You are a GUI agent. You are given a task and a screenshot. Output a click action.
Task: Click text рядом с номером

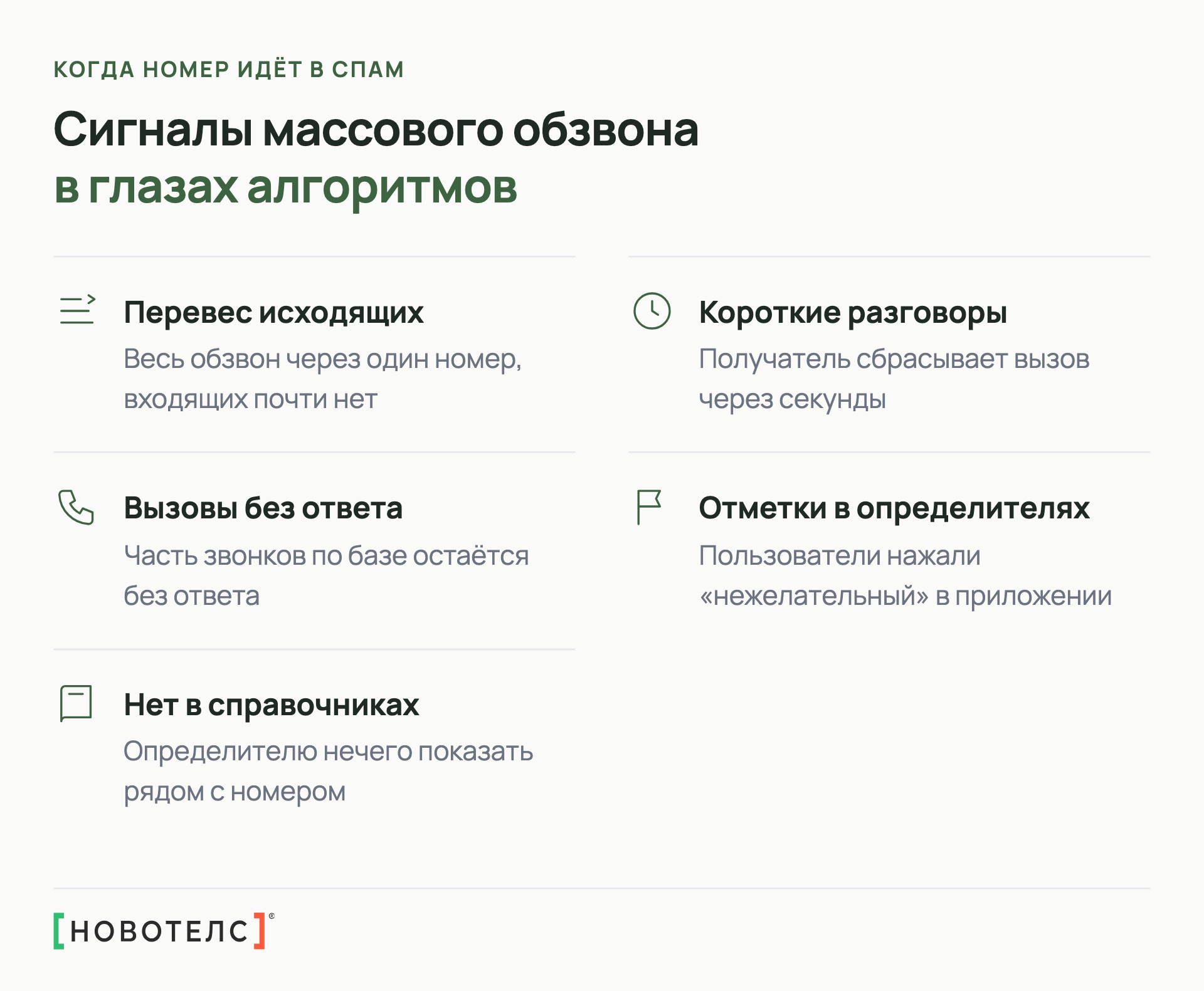235,792
